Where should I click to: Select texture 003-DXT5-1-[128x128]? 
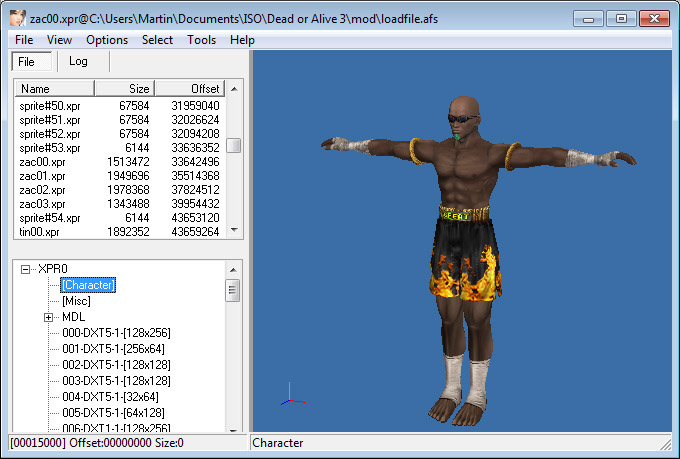pos(116,381)
